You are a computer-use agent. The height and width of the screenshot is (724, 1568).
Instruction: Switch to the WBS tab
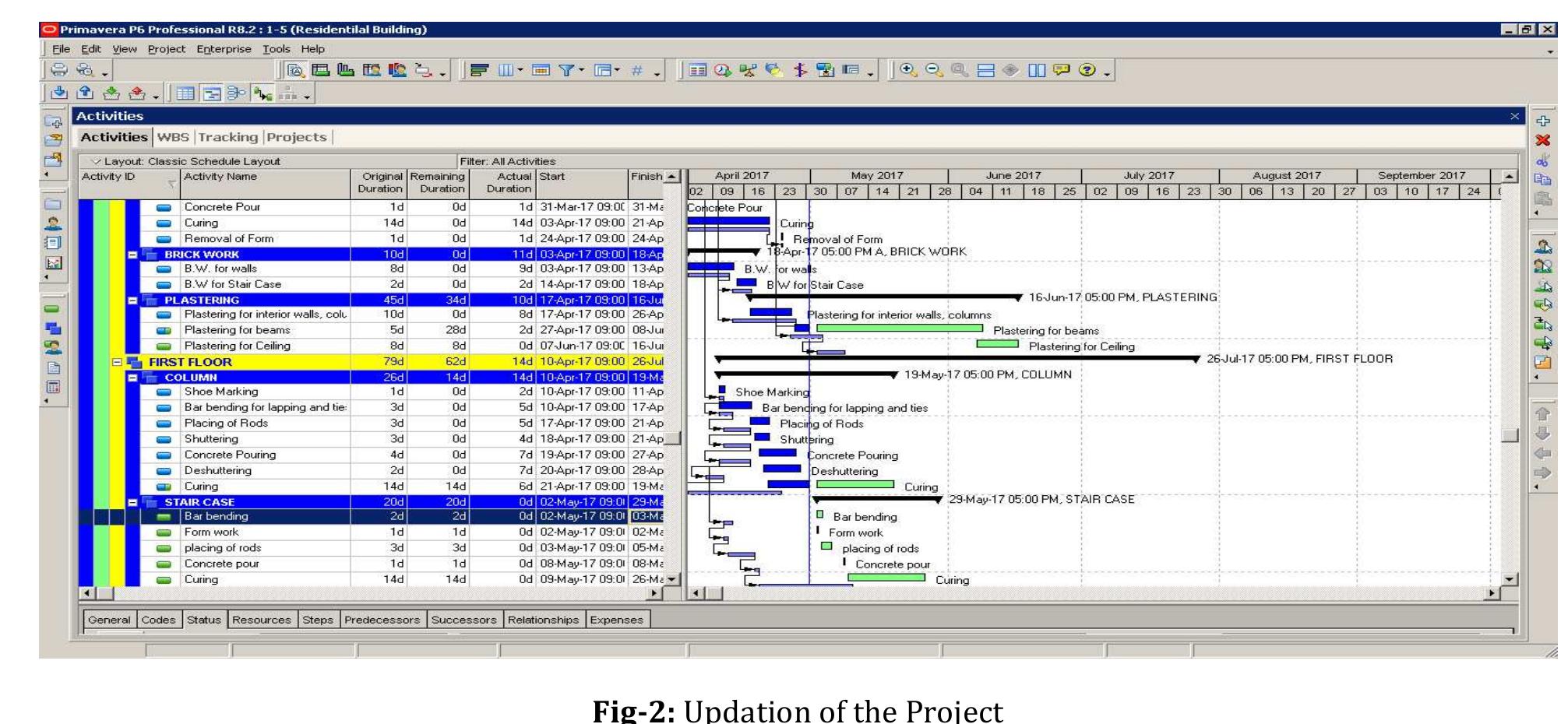[173, 137]
